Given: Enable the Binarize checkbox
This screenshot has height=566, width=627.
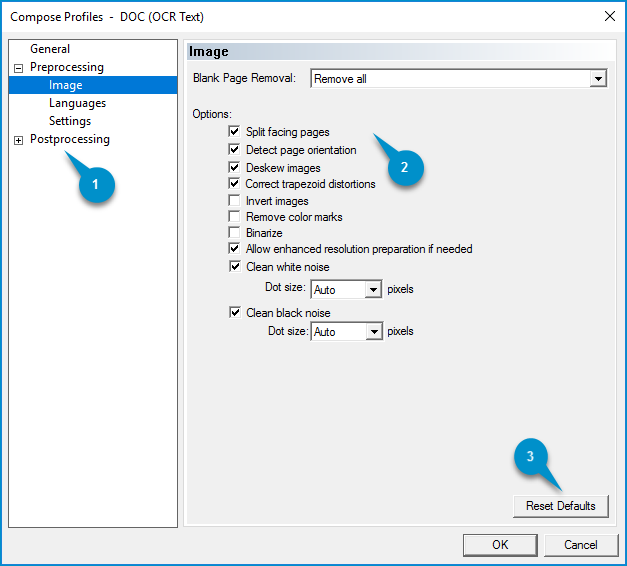Looking at the screenshot, I should click(x=234, y=232).
